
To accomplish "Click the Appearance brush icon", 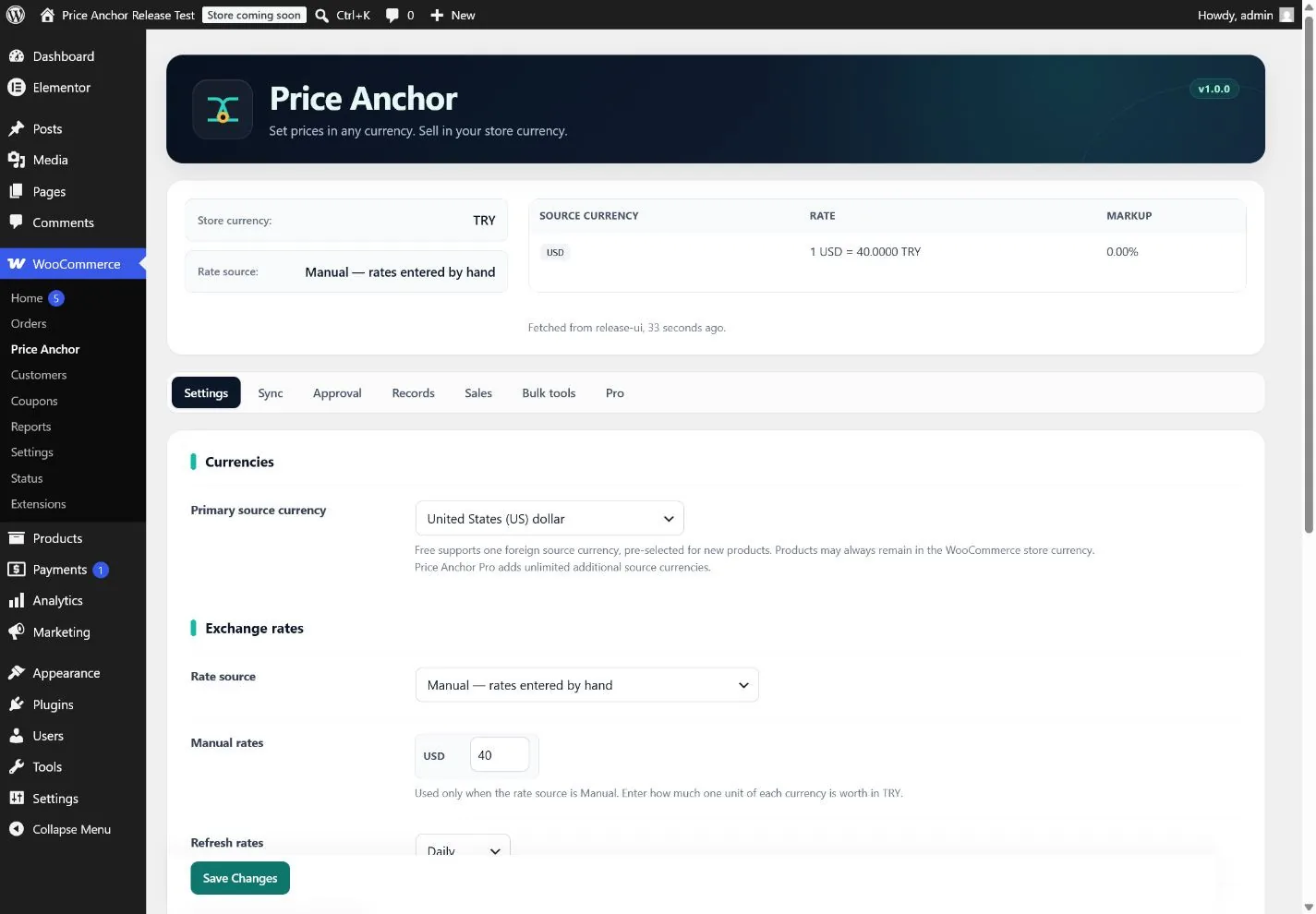I will [16, 673].
